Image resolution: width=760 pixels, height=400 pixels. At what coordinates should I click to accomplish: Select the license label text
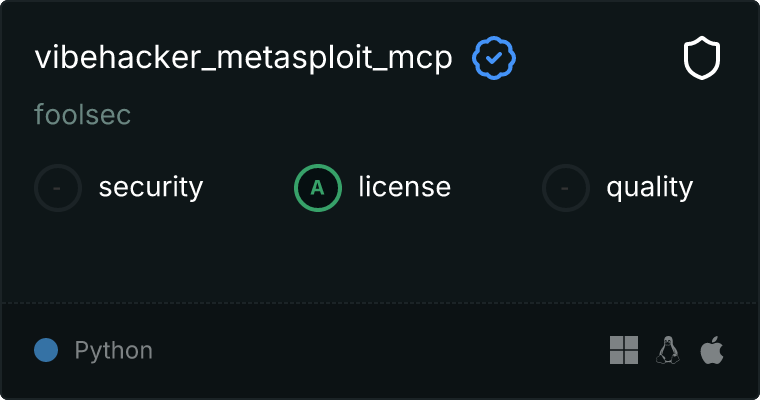click(404, 187)
